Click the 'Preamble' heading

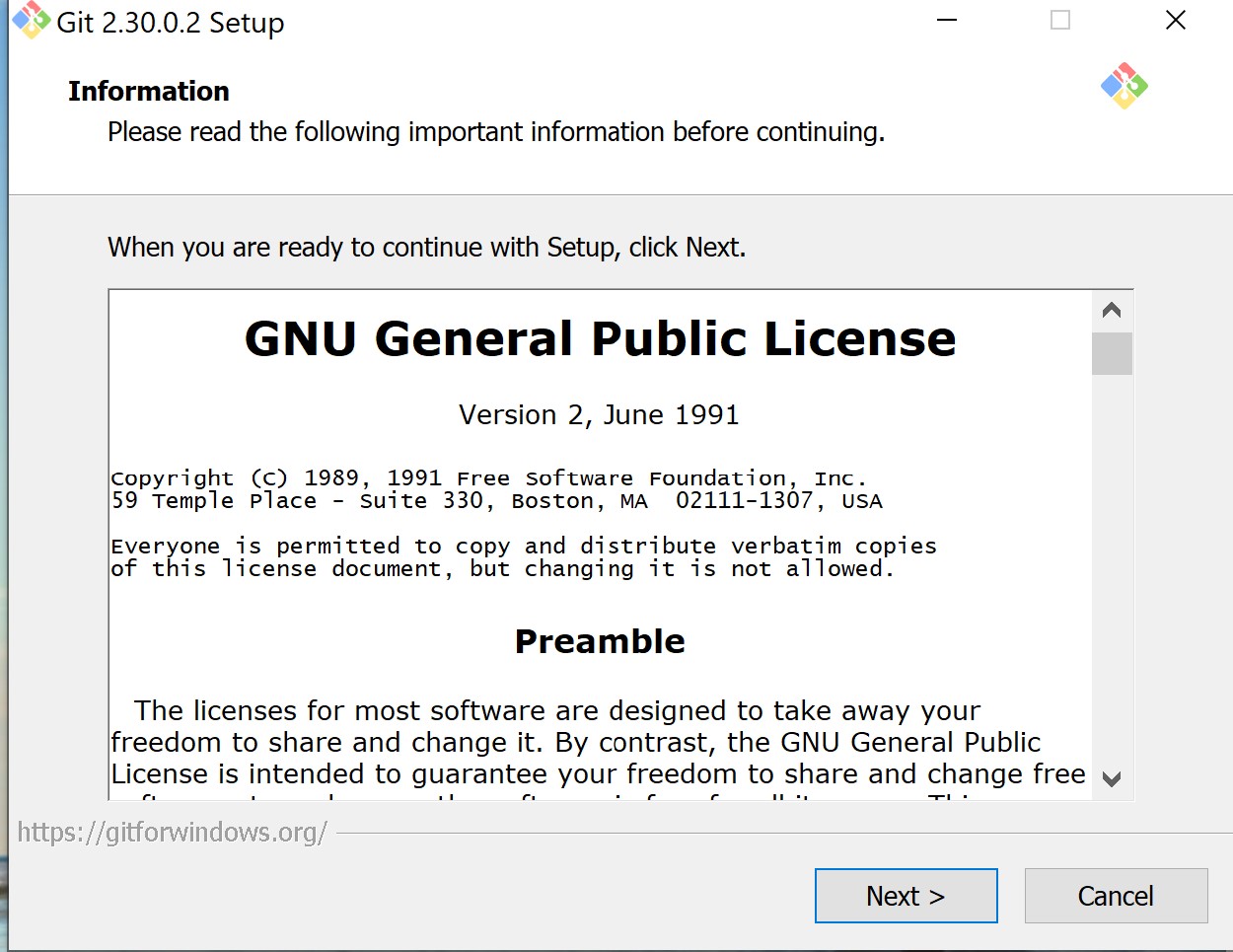point(600,641)
